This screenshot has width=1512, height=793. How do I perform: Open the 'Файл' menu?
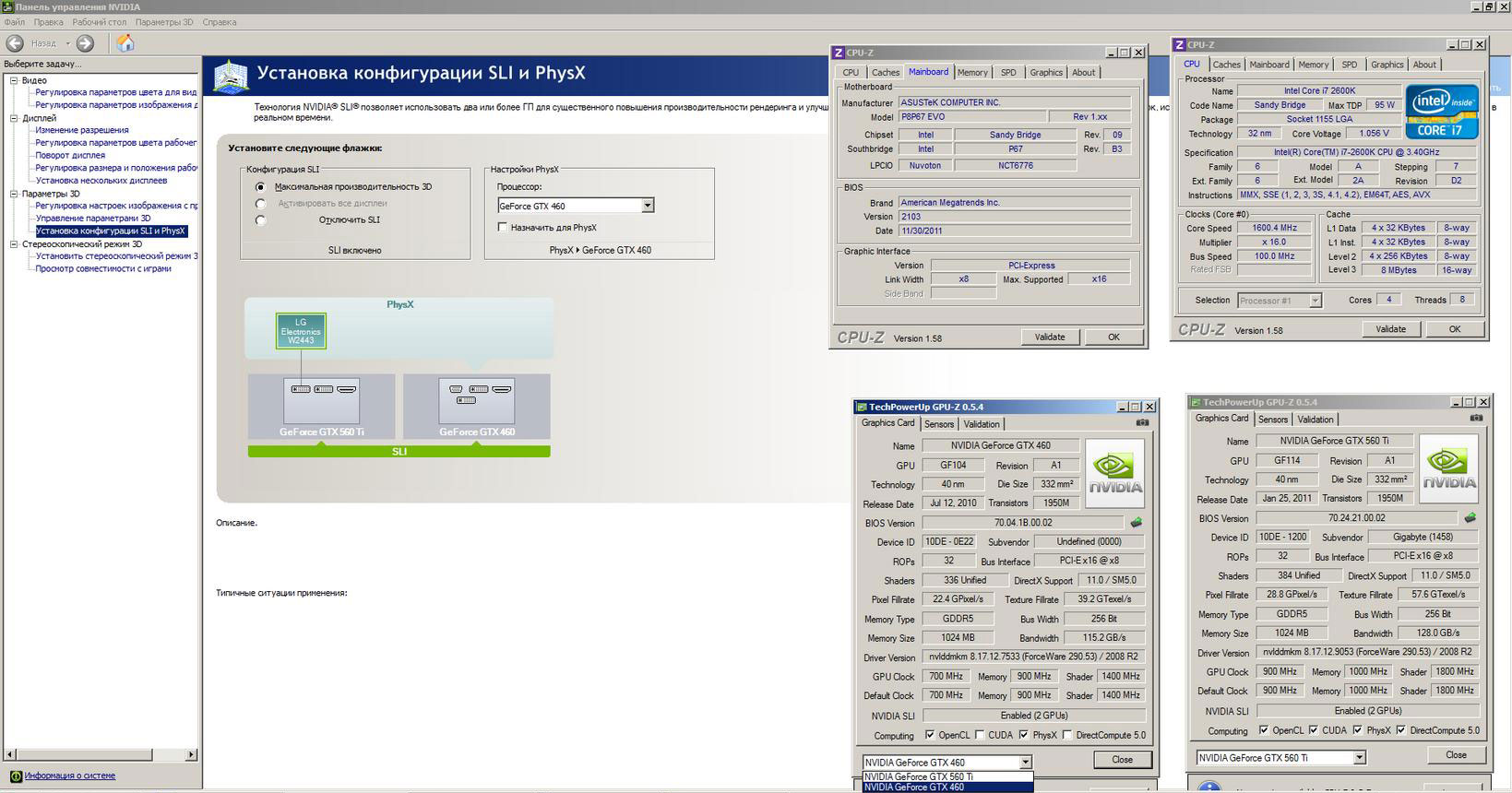coord(15,22)
